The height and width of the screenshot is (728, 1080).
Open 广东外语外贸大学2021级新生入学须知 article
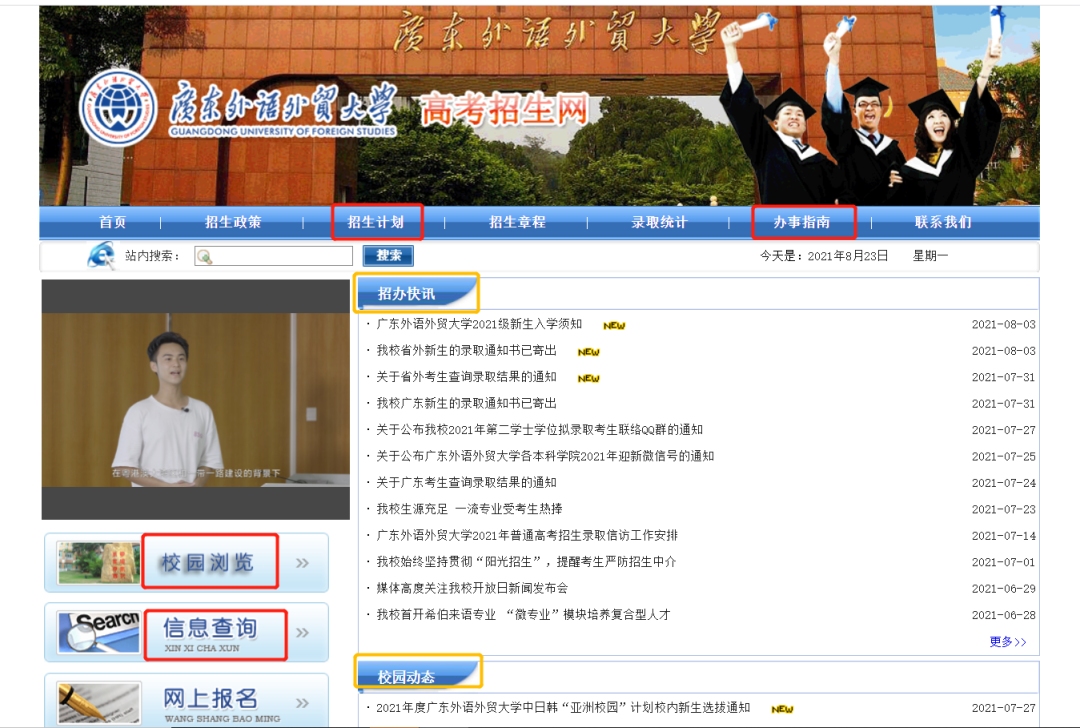(479, 324)
